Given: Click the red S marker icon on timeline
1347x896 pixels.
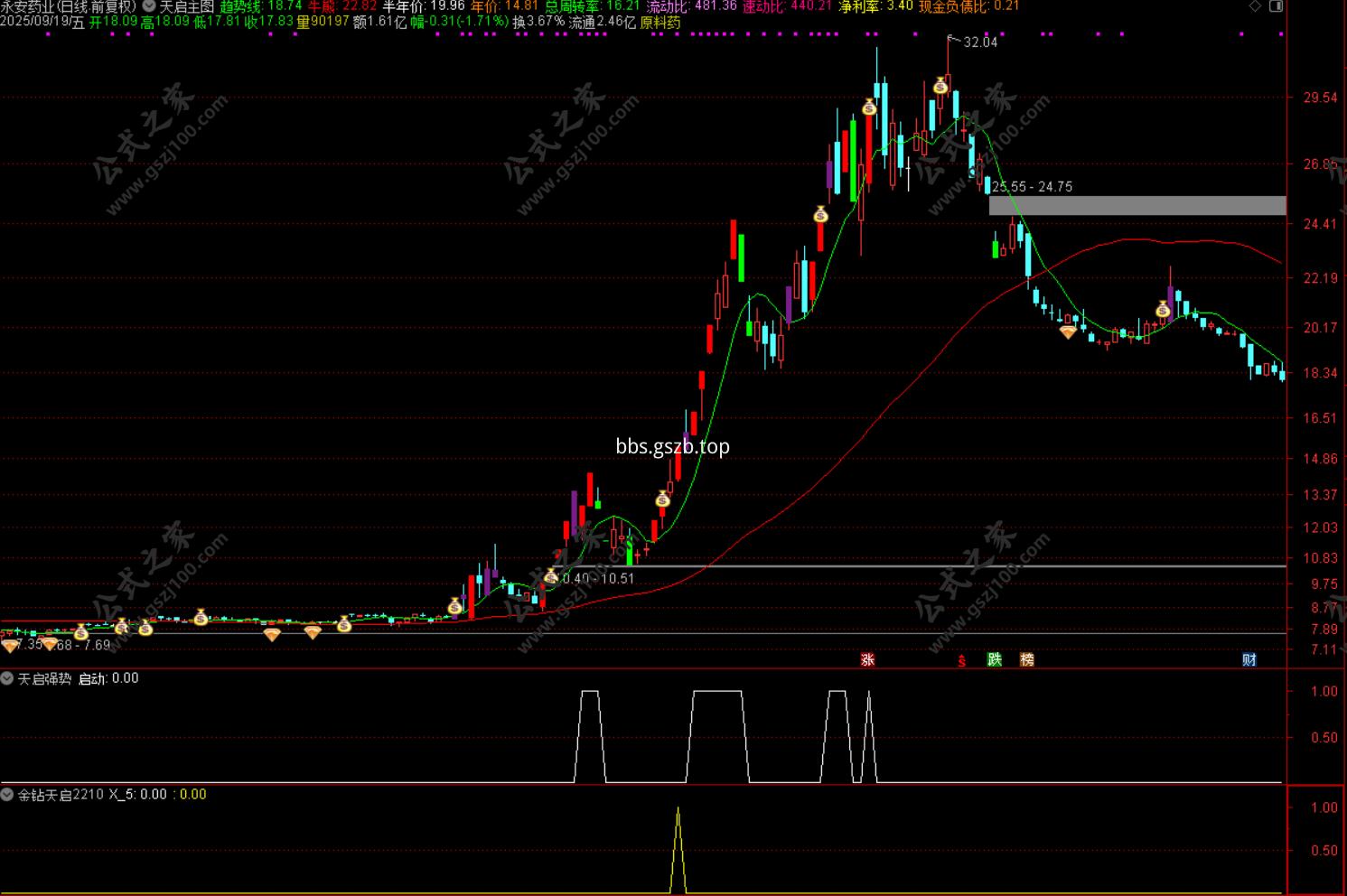Looking at the screenshot, I should (962, 660).
